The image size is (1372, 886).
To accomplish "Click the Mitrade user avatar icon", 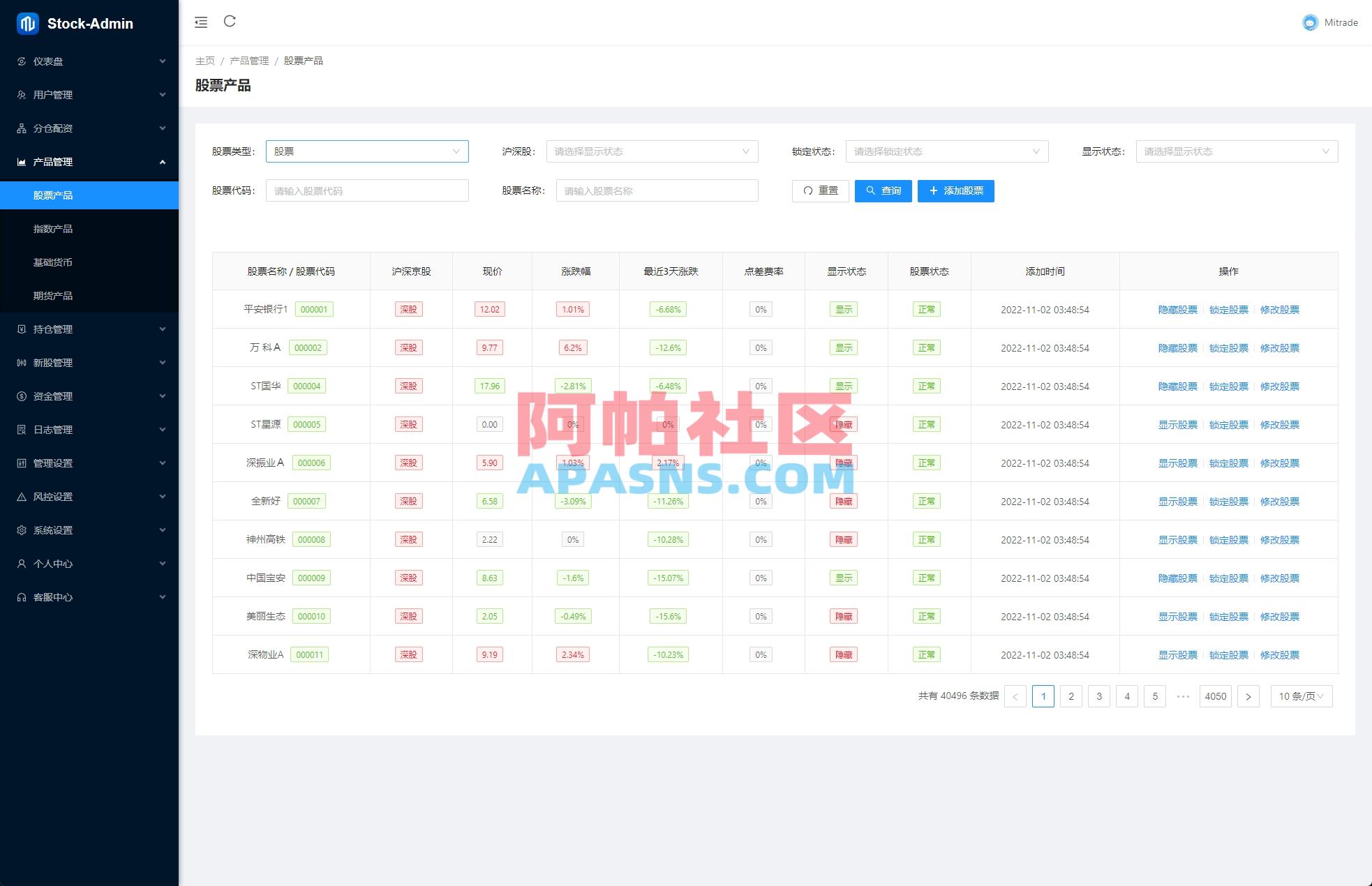I will pyautogui.click(x=1310, y=22).
